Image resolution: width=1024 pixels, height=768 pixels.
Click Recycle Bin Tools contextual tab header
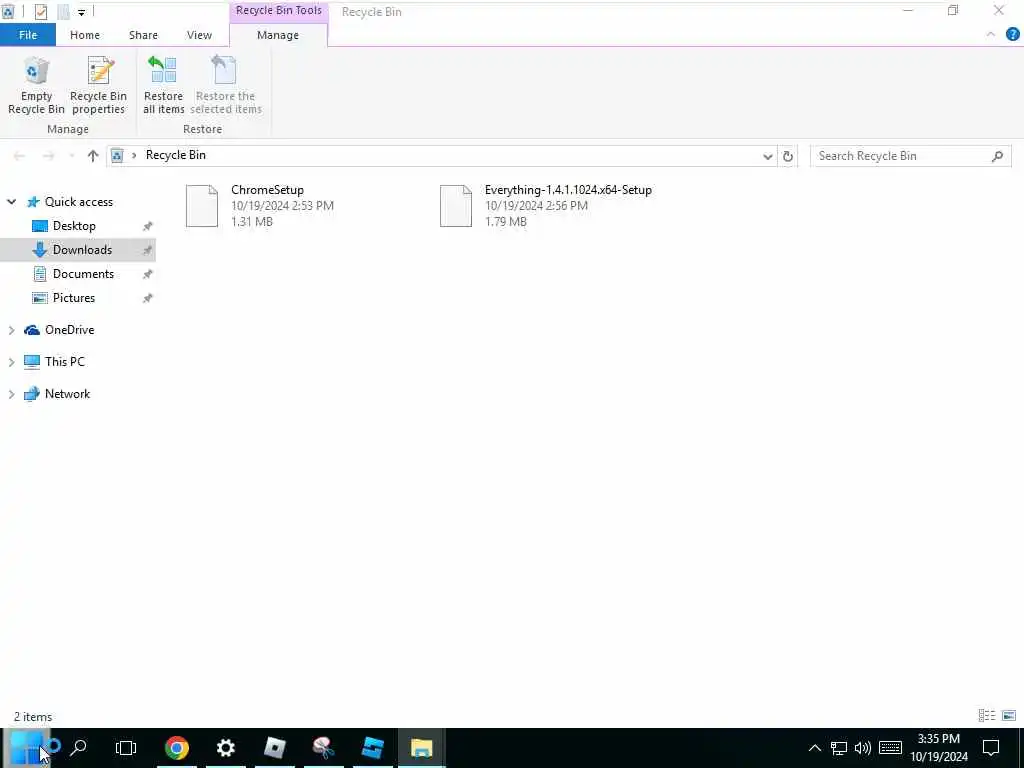pyautogui.click(x=279, y=11)
